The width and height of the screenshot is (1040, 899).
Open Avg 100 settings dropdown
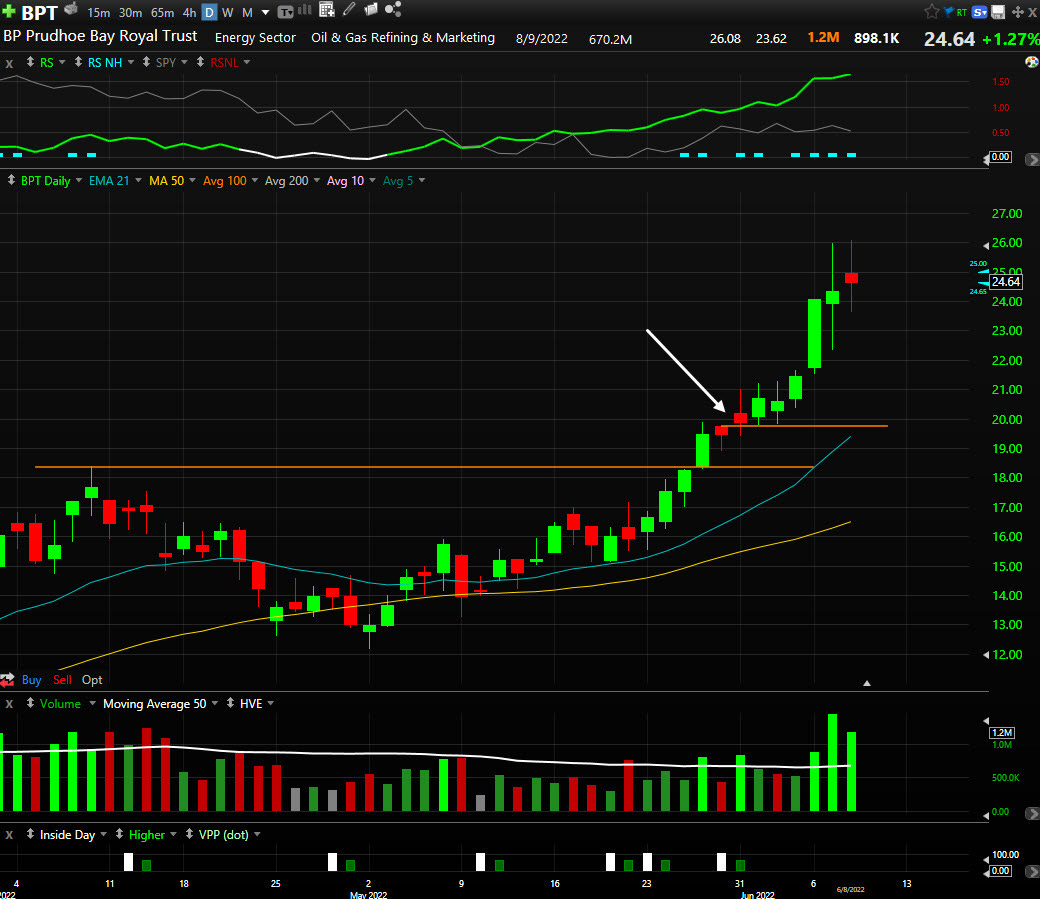click(255, 180)
